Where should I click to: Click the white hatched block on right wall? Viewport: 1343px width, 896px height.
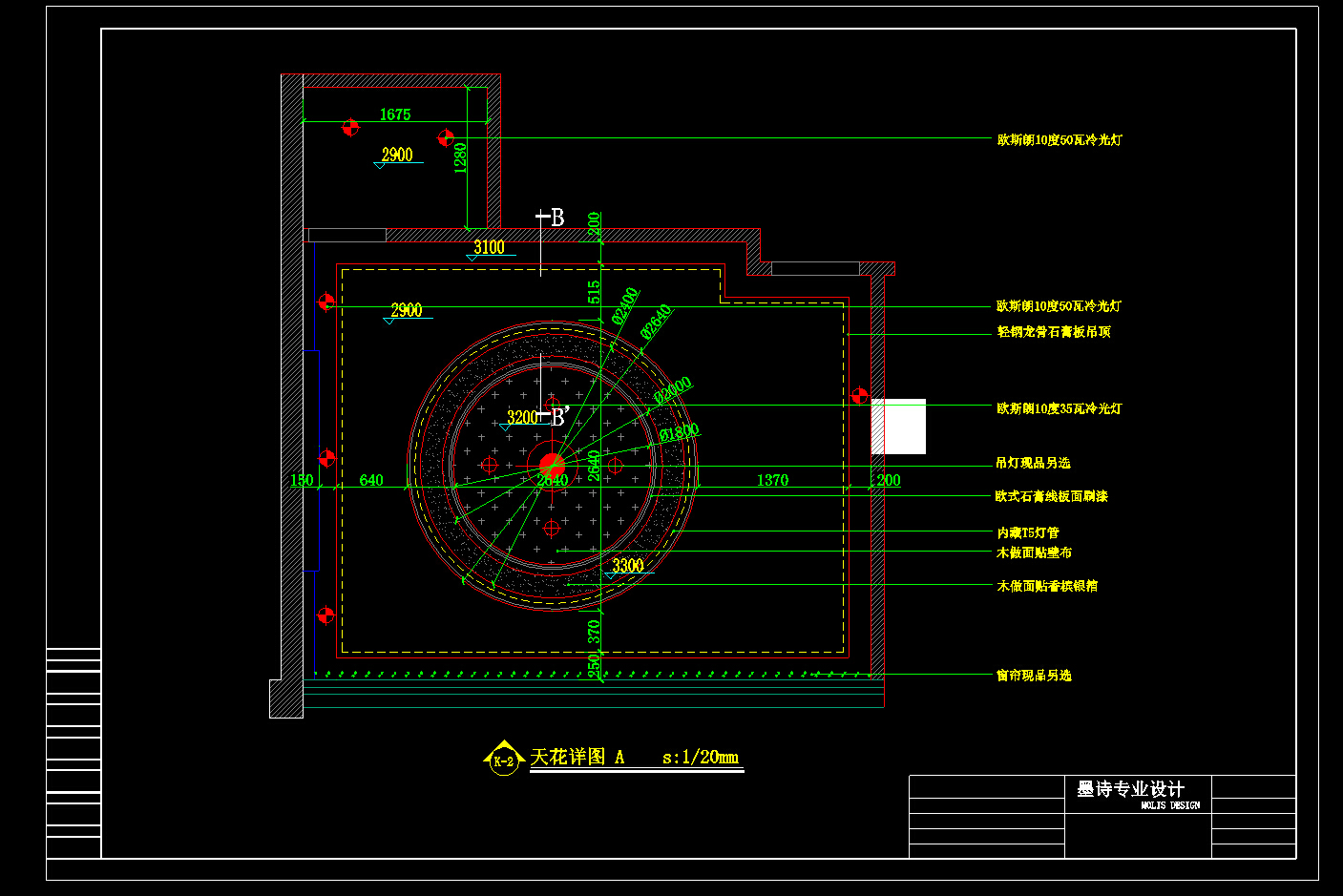pyautogui.click(x=898, y=427)
